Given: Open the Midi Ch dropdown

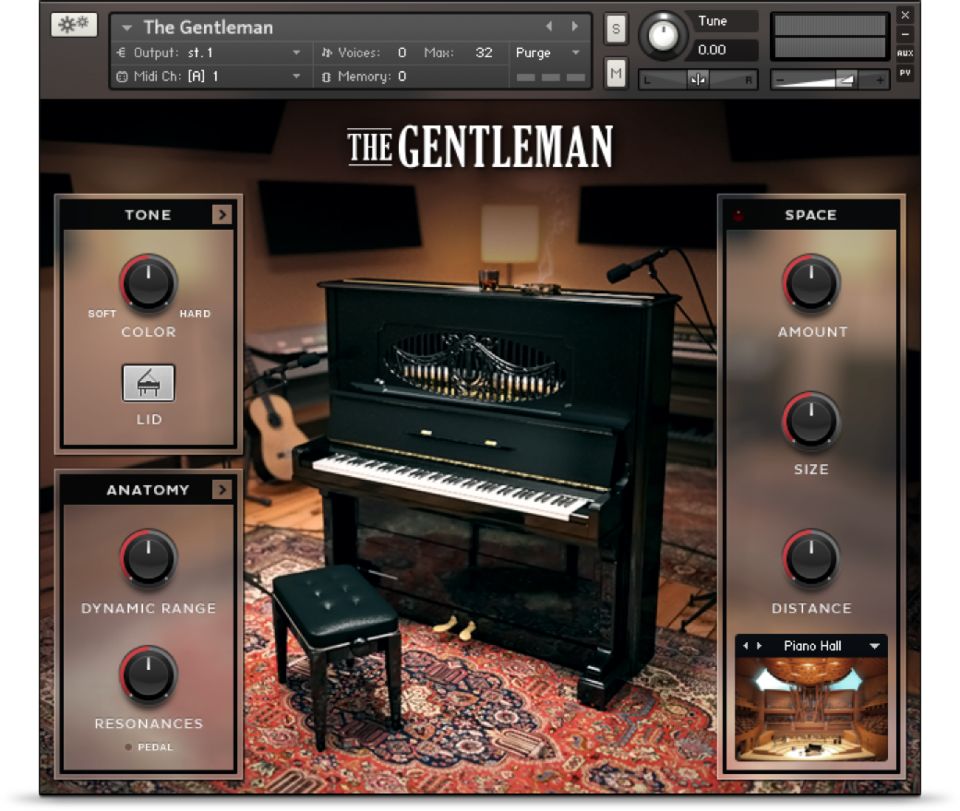Looking at the screenshot, I should (296, 75).
